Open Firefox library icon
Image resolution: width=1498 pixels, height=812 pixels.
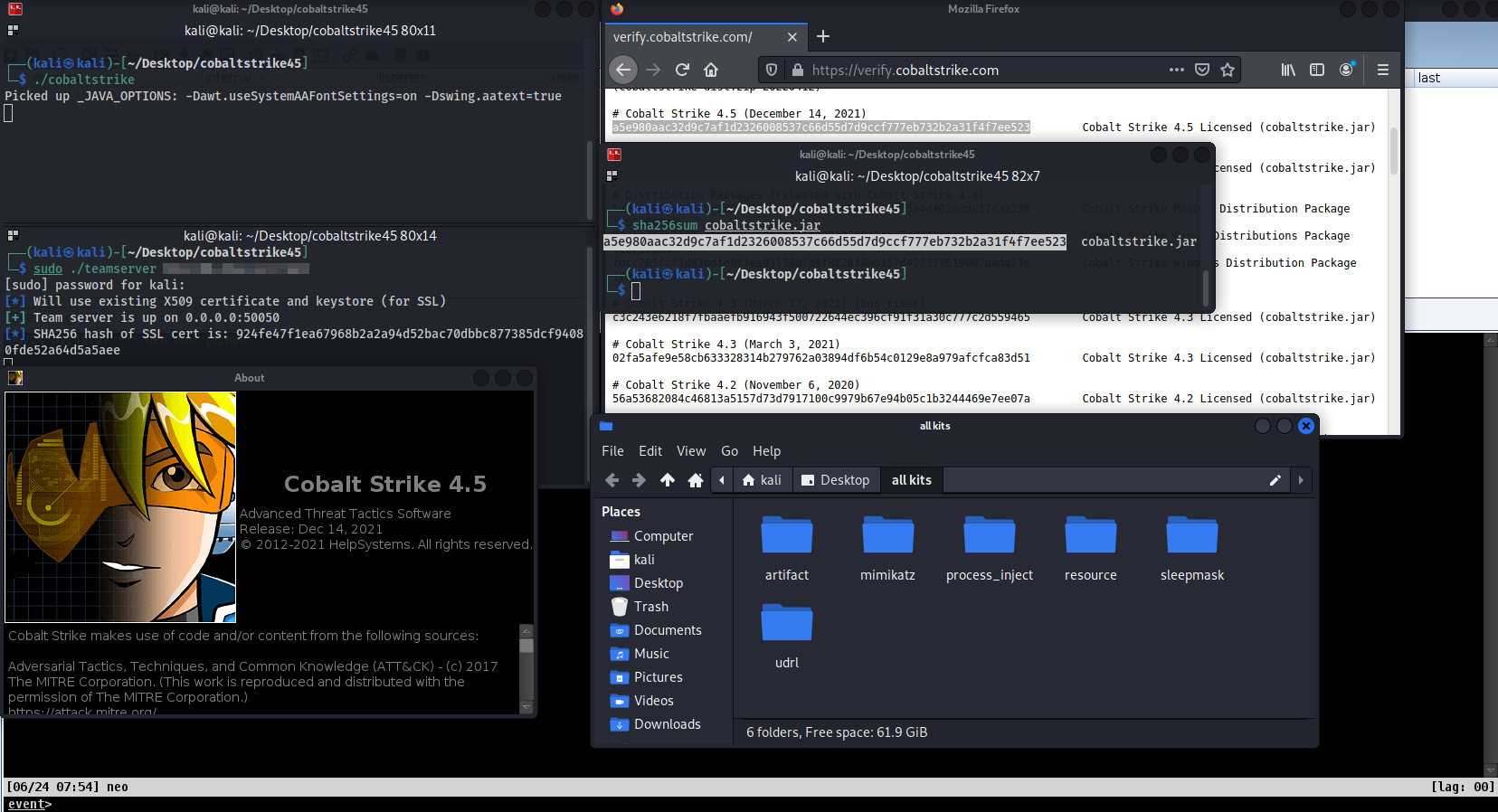pyautogui.click(x=1288, y=70)
